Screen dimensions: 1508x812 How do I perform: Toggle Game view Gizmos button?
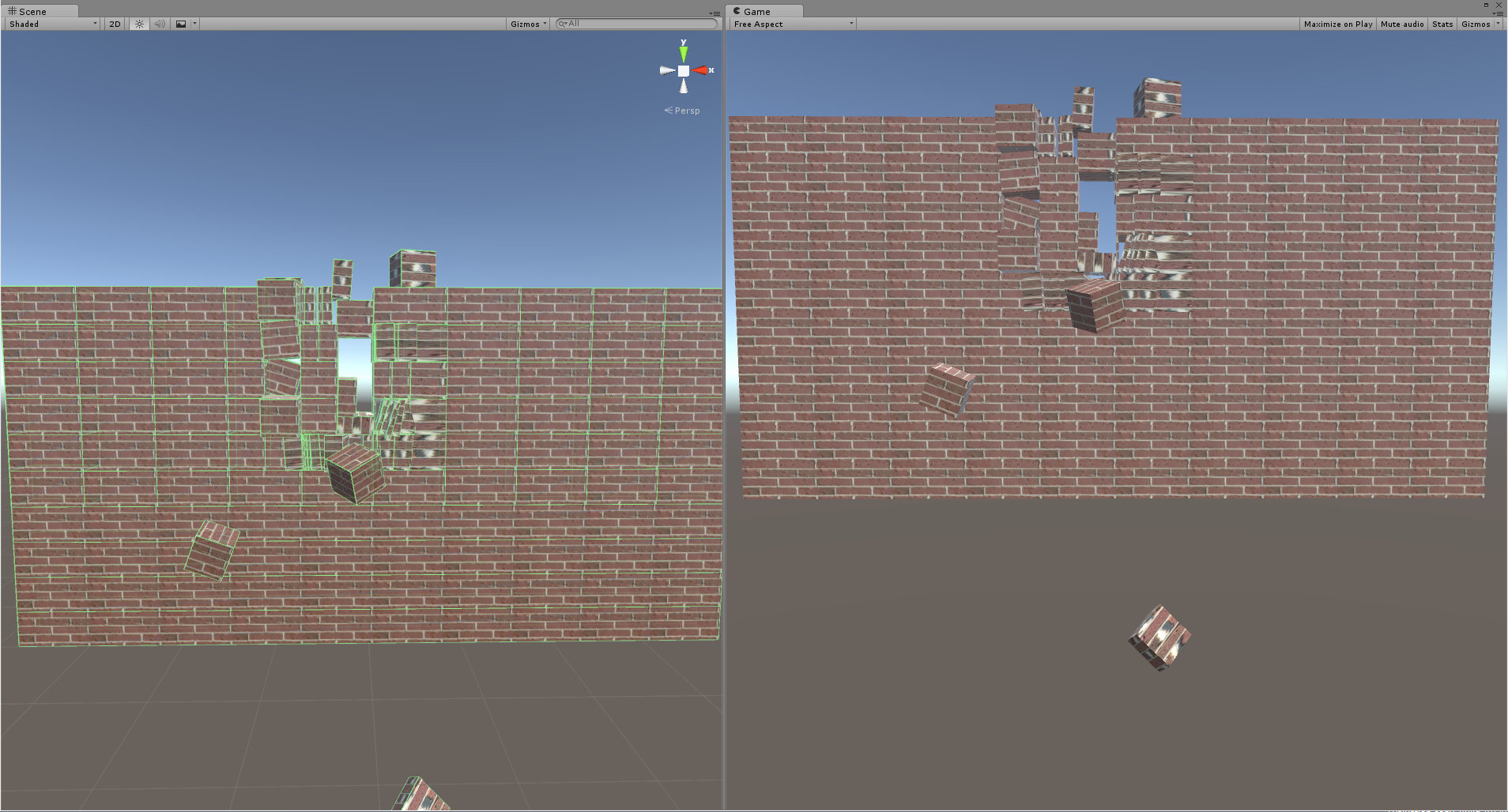click(1476, 24)
